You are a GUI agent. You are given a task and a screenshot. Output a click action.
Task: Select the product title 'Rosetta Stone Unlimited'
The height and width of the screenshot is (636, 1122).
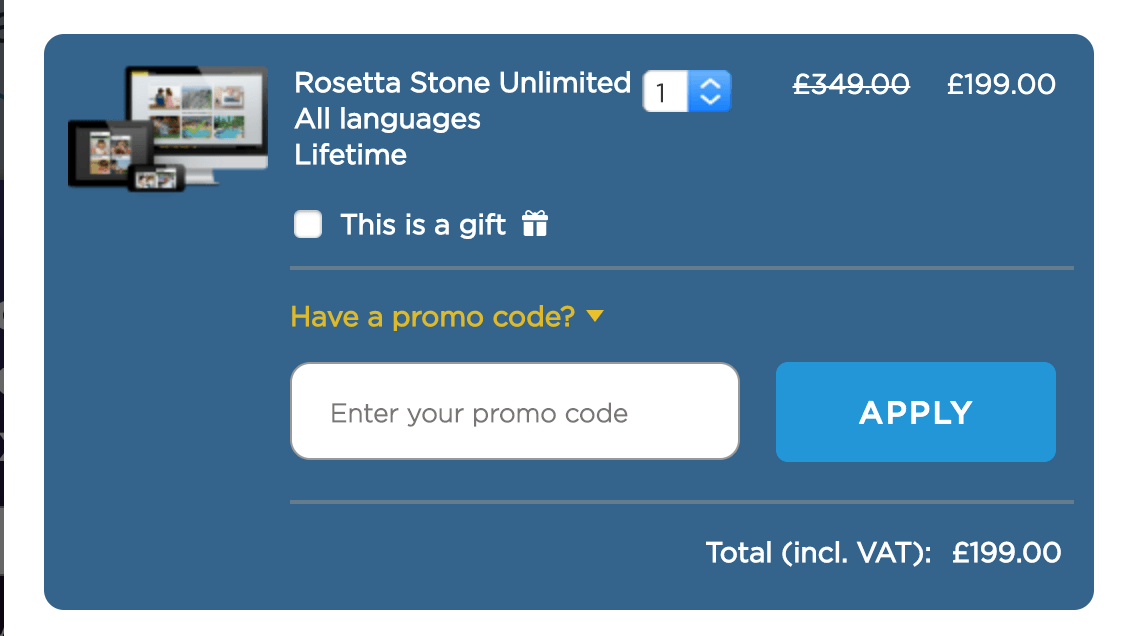[x=462, y=82]
